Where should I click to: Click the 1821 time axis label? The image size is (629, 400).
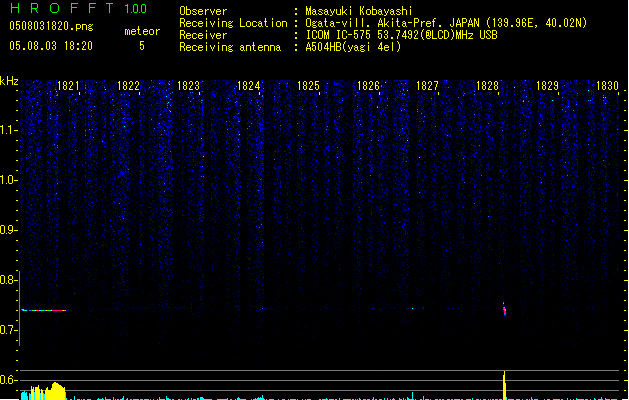point(68,86)
